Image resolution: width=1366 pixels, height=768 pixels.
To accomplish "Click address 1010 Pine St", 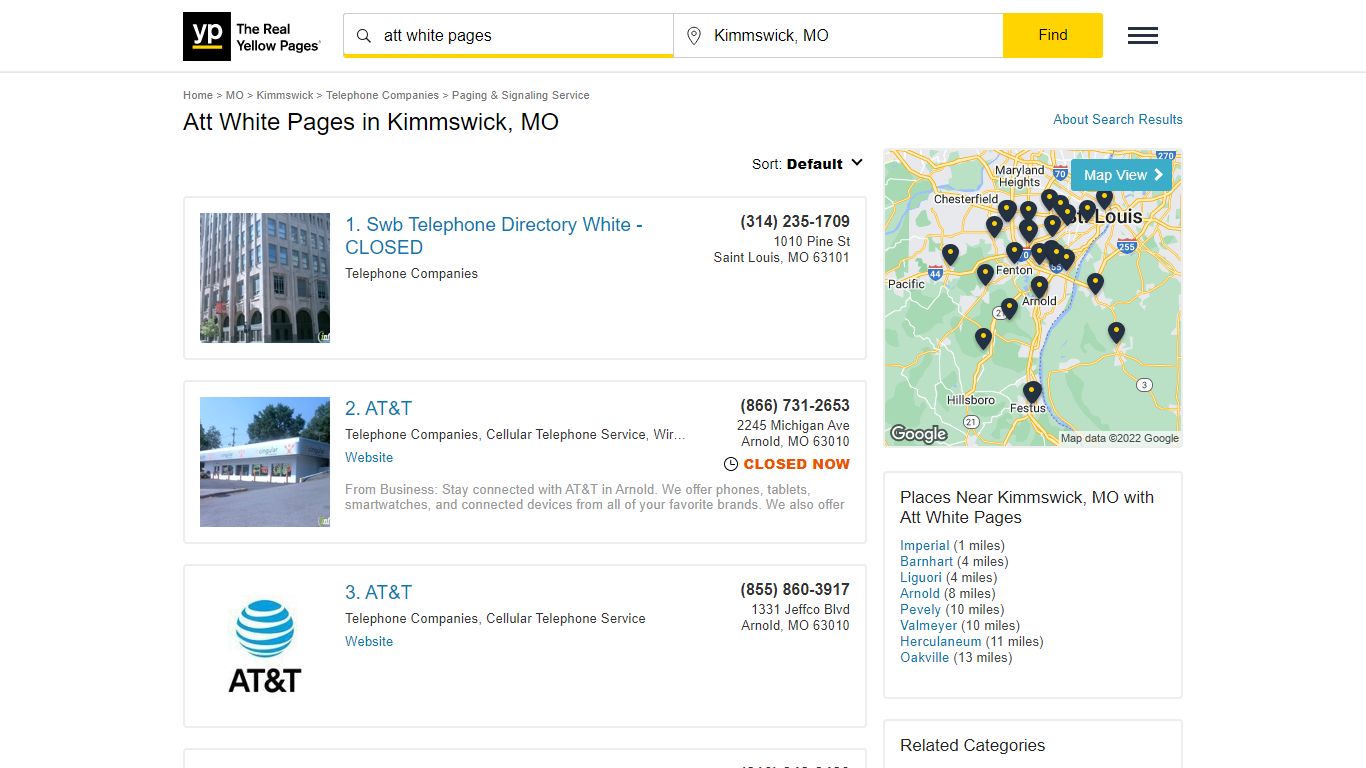I will click(x=812, y=242).
